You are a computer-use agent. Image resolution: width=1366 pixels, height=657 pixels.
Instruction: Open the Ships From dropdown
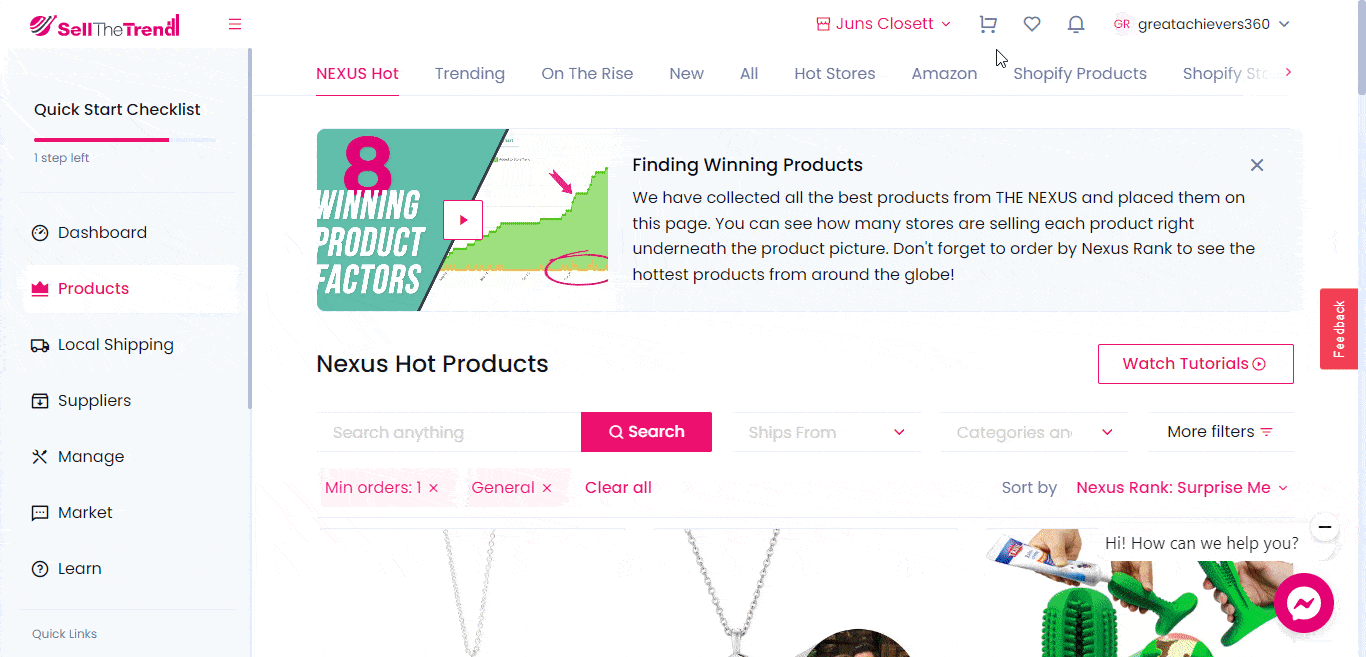[x=827, y=432]
